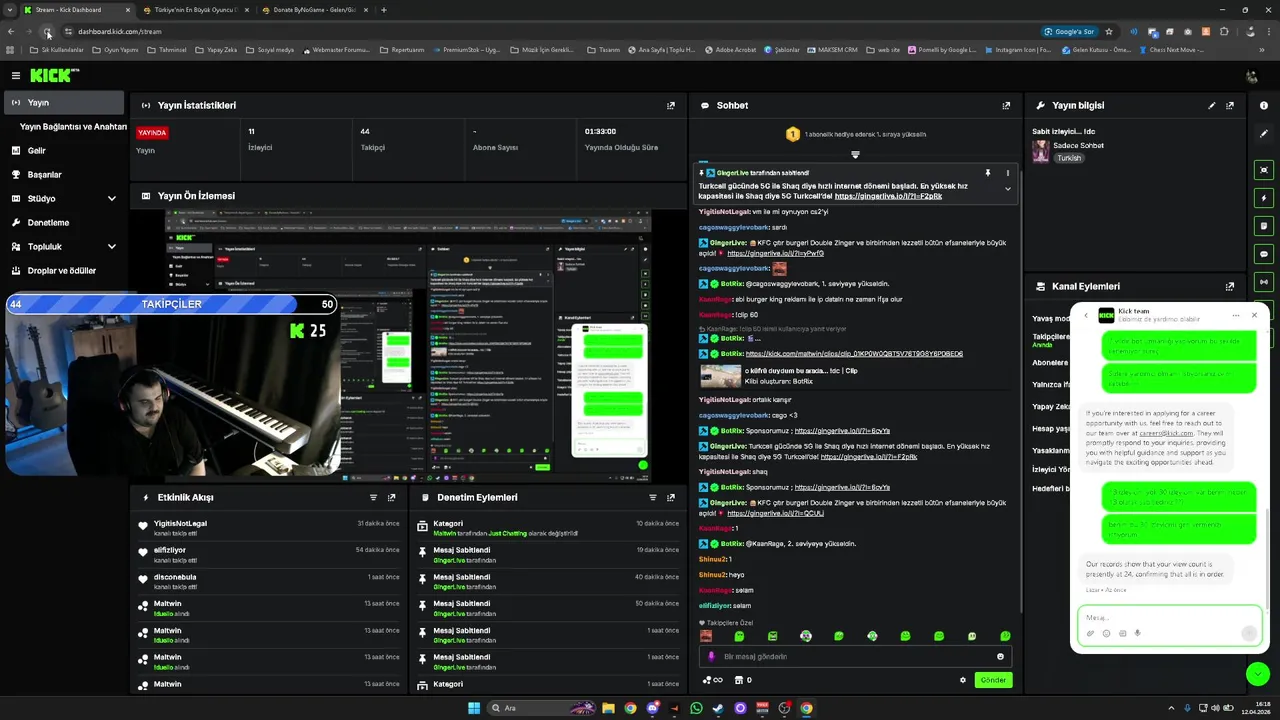
Task: Click the browser address bar
Action: (x=550, y=31)
